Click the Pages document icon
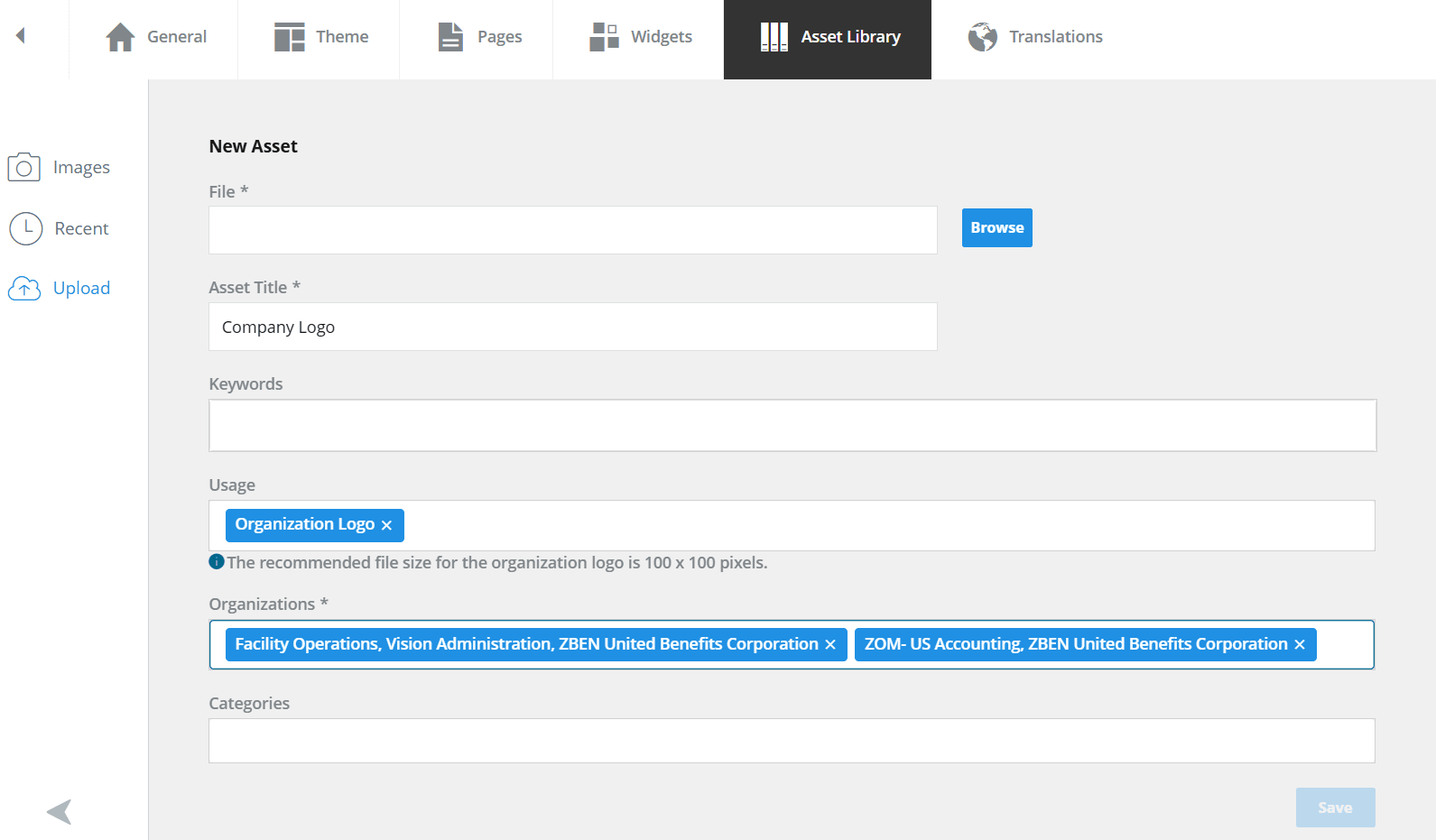This screenshot has height=840, width=1436. 450,37
